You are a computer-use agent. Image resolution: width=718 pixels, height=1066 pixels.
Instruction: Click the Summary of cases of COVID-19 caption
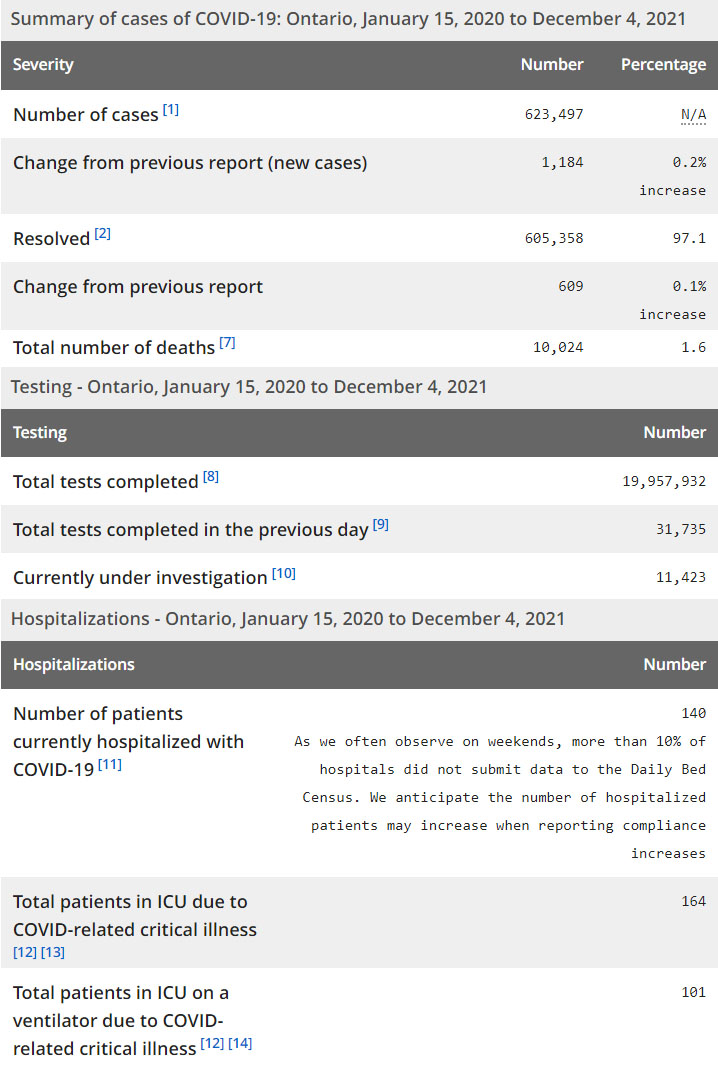point(348,19)
